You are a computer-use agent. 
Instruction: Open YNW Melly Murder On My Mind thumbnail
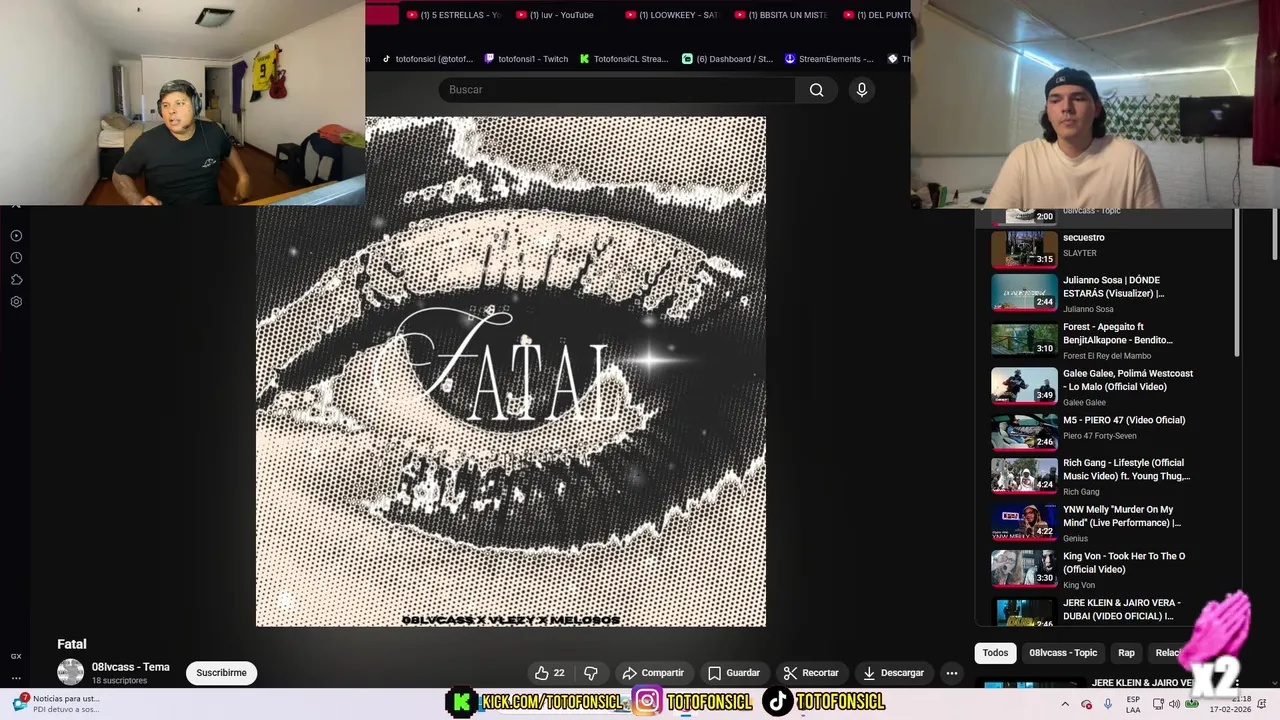pyautogui.click(x=1024, y=522)
